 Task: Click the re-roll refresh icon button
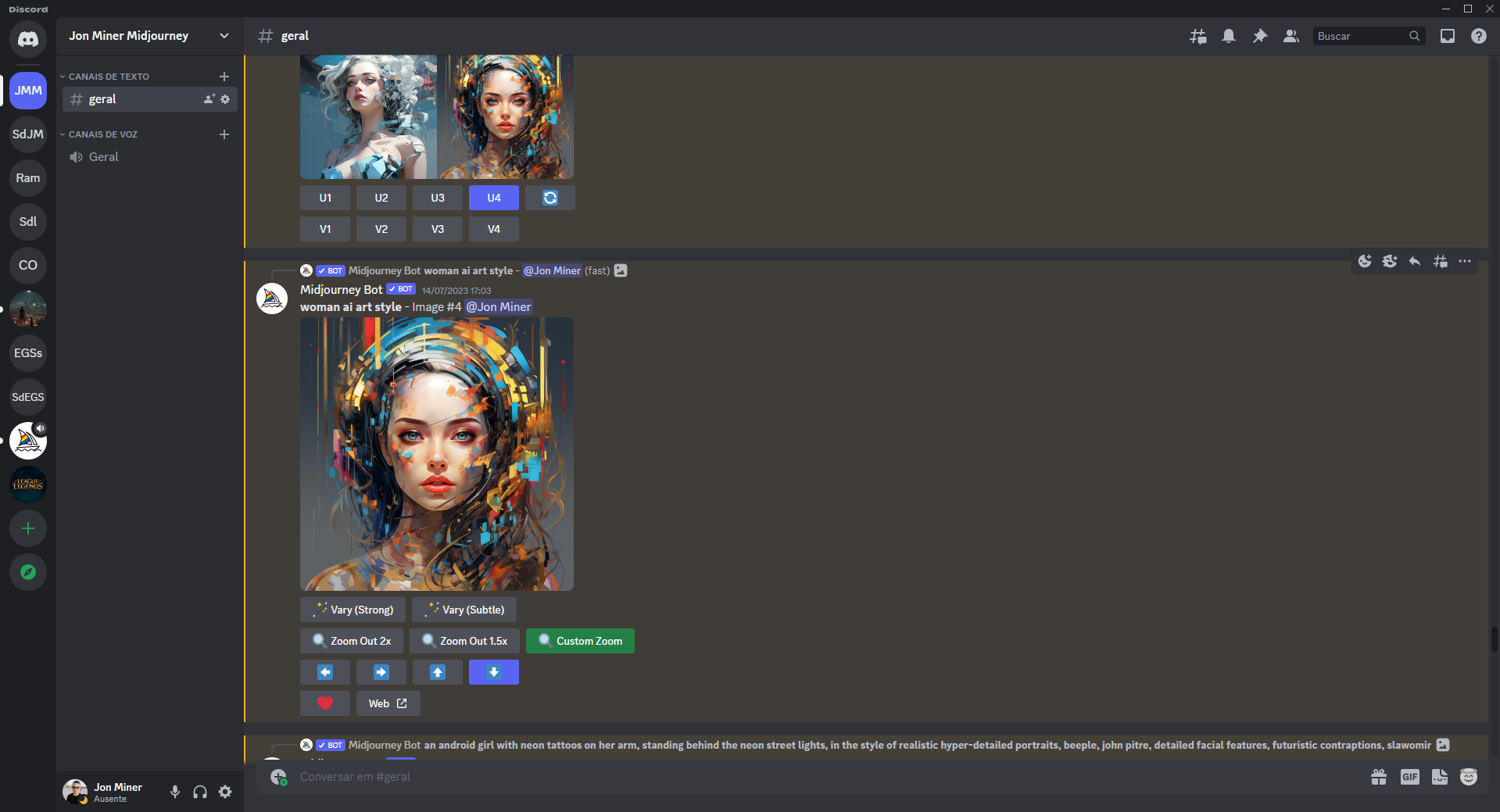coord(550,198)
